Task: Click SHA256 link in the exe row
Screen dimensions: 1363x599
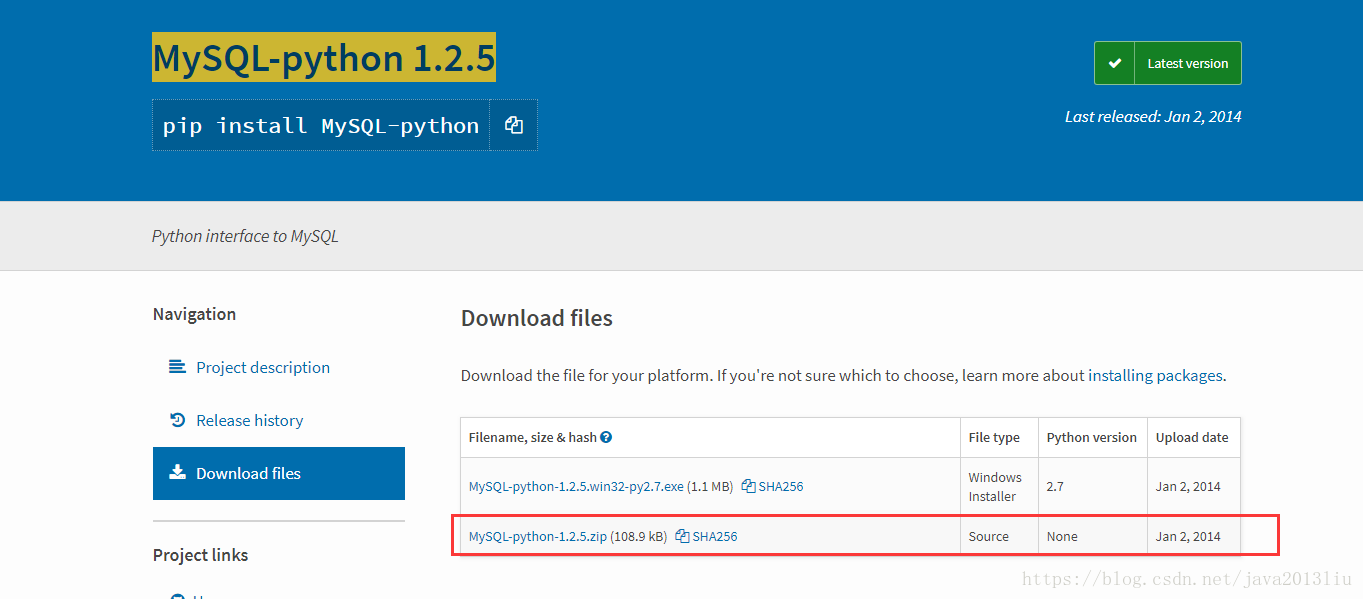Action: pos(780,487)
